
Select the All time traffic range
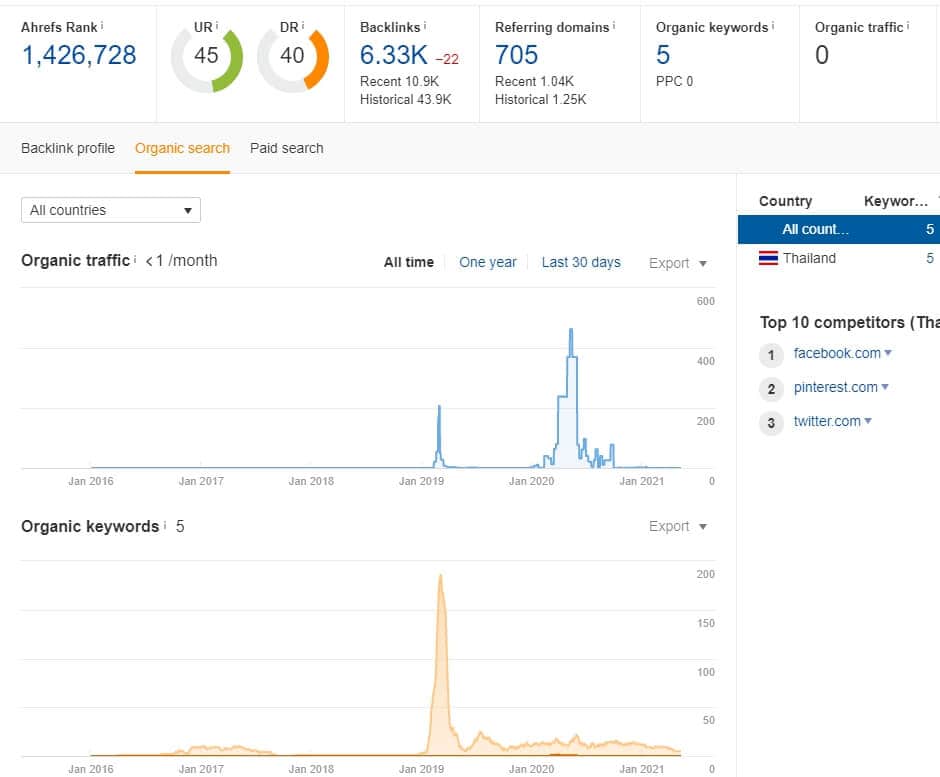[409, 262]
